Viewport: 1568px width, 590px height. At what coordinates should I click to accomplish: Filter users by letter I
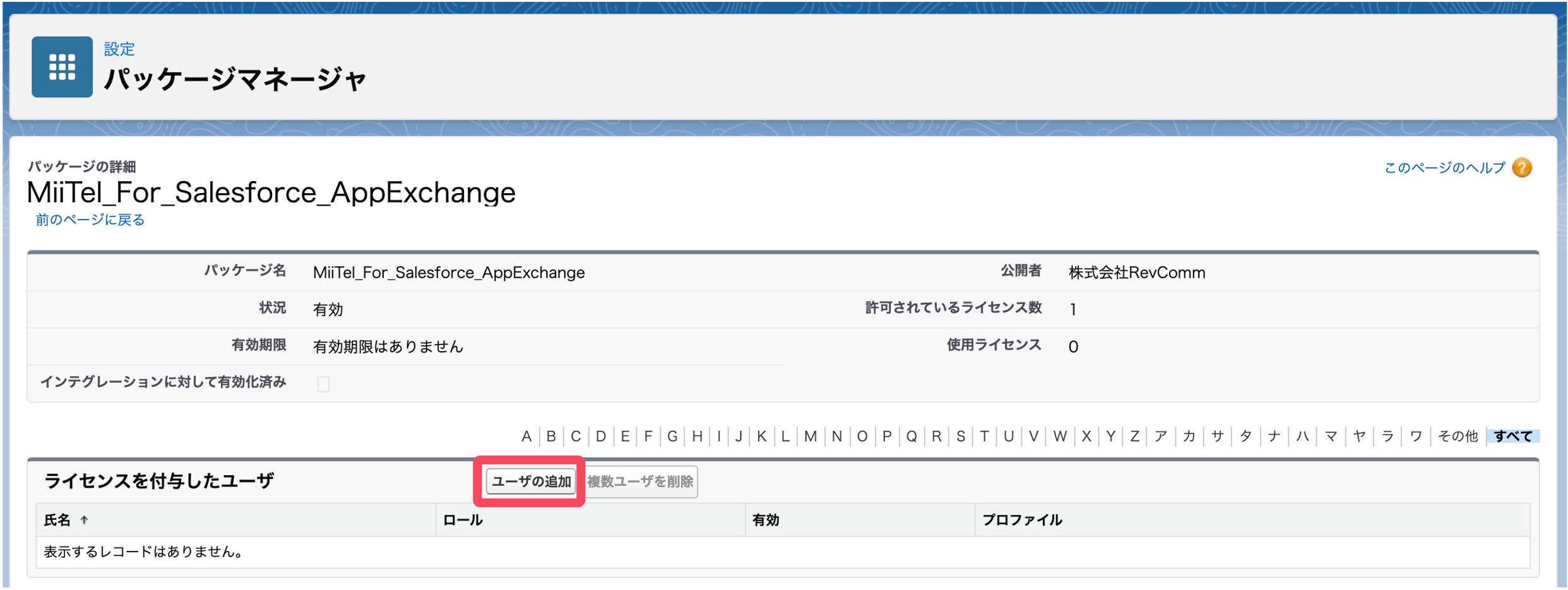(719, 436)
